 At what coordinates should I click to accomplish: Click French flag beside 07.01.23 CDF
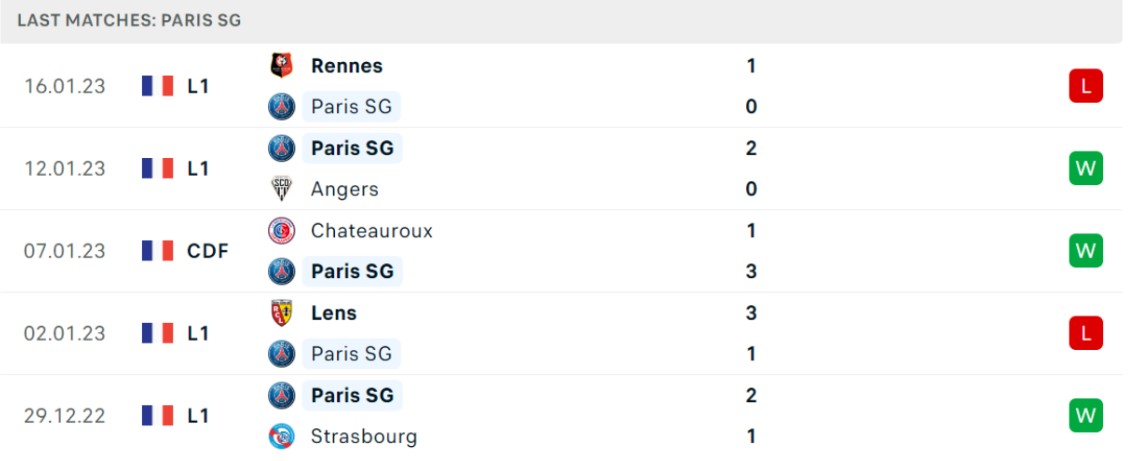pos(157,251)
